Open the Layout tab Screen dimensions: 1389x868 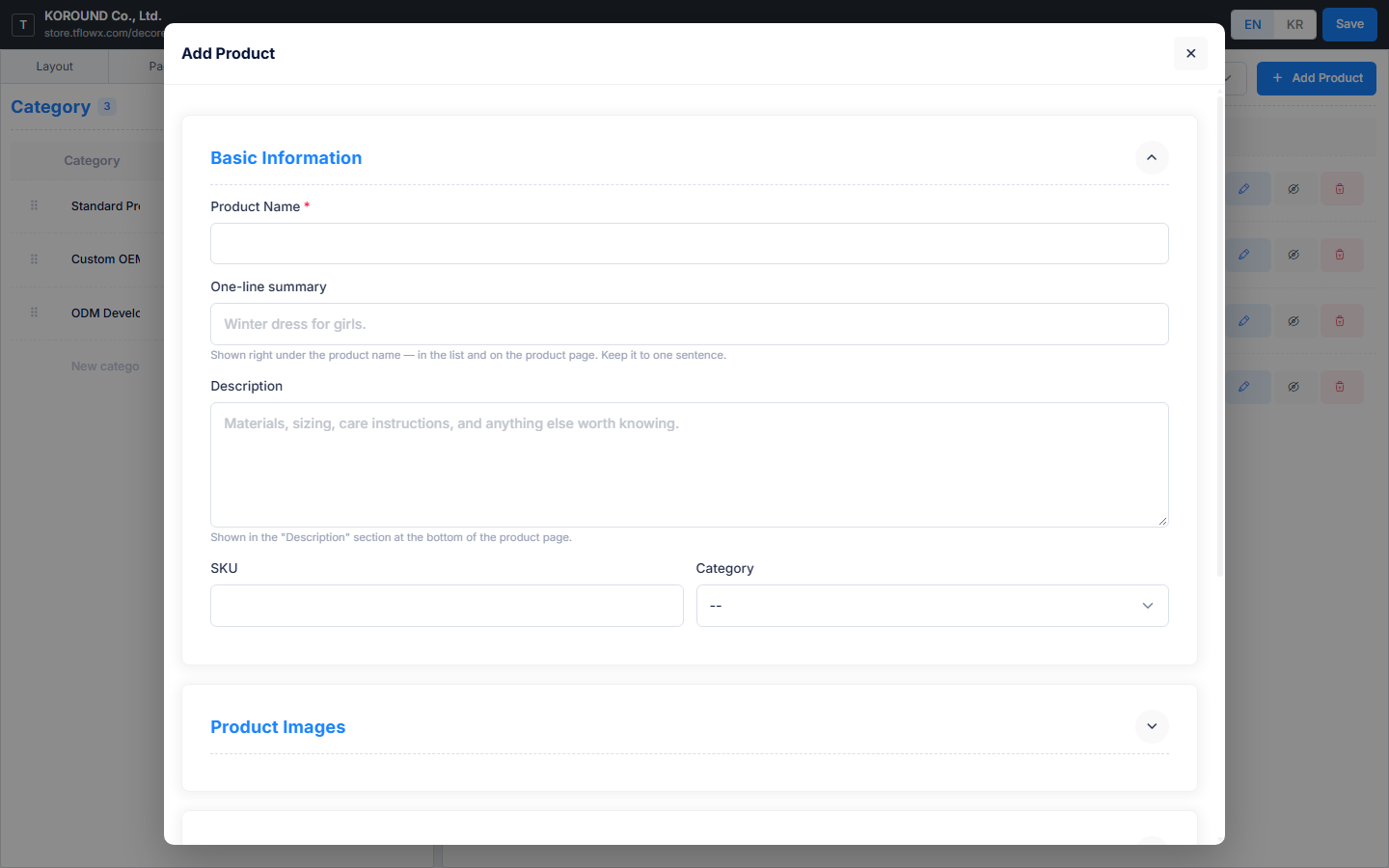54,67
